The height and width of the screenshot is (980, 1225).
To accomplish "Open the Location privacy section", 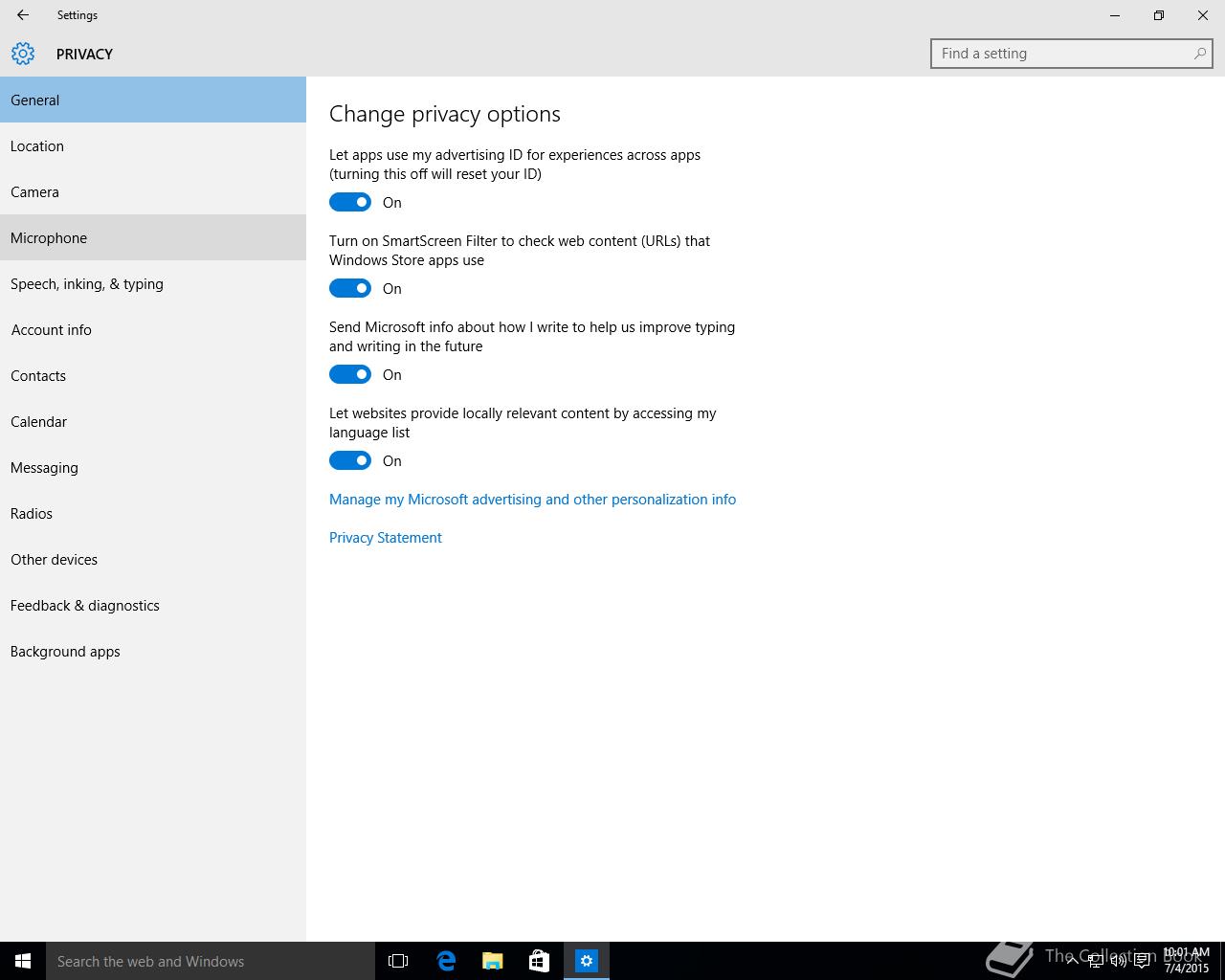I will [153, 145].
